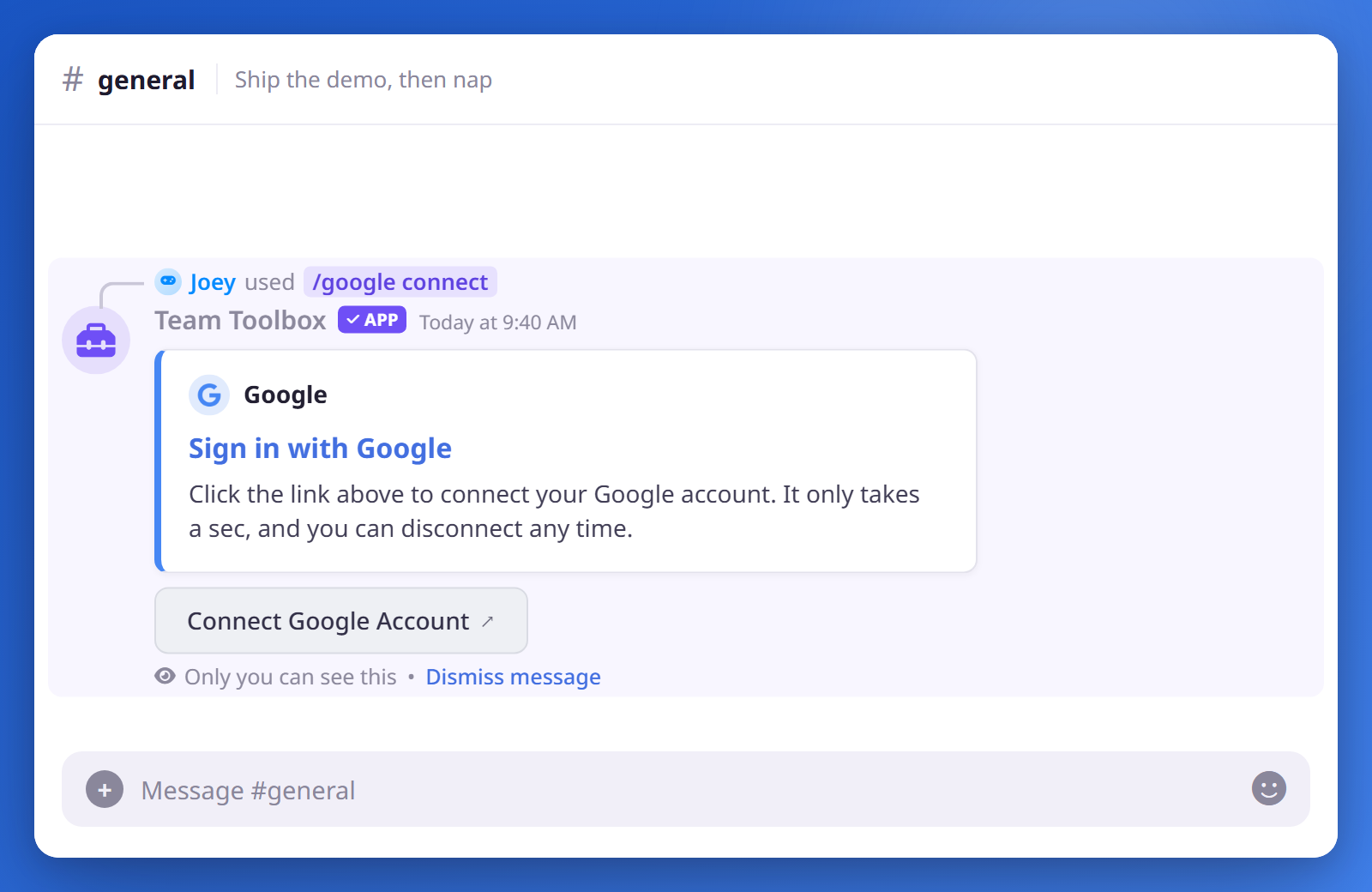Screen dimensions: 1372x892
Task: Click the general channel name
Action: tap(146, 80)
